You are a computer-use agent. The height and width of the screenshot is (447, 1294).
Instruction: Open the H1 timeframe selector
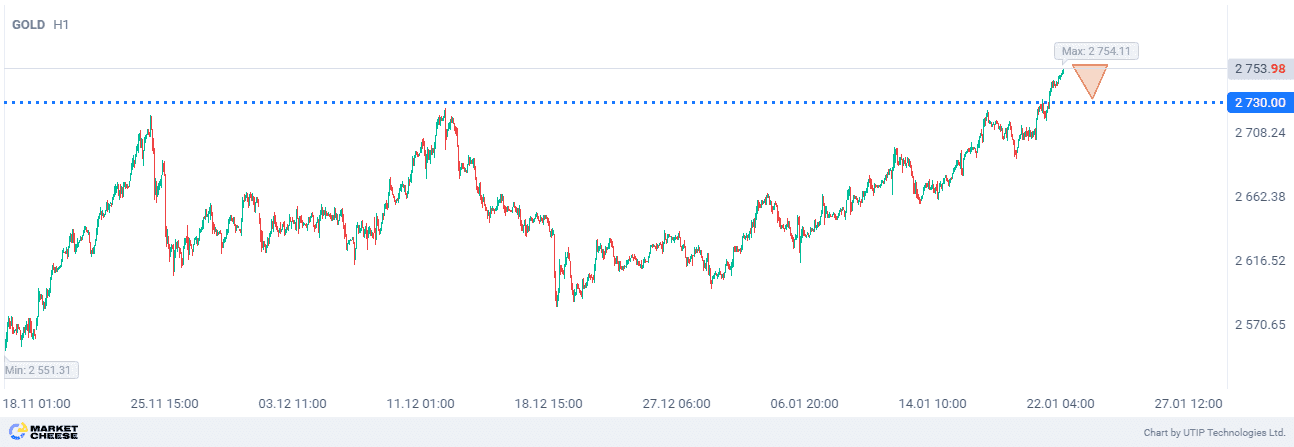point(61,25)
